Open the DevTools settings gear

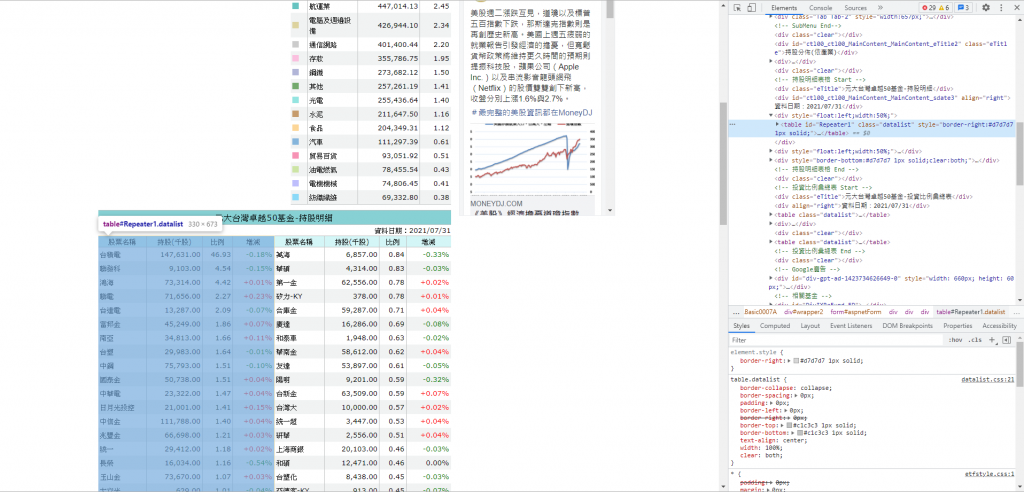(x=985, y=8)
